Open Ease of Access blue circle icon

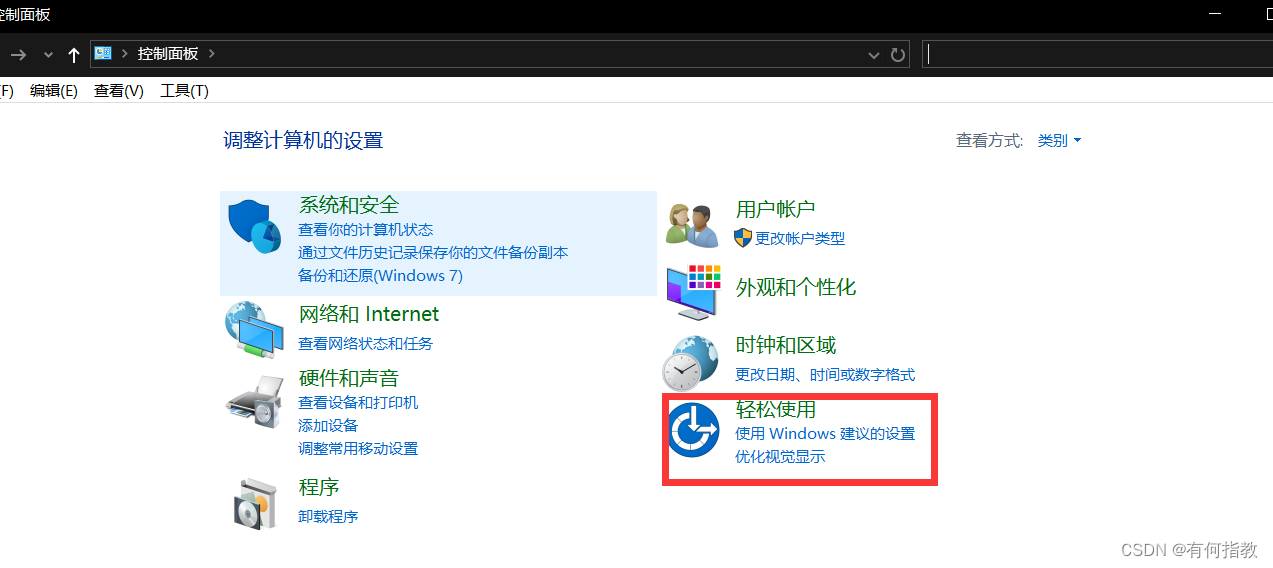coord(694,430)
